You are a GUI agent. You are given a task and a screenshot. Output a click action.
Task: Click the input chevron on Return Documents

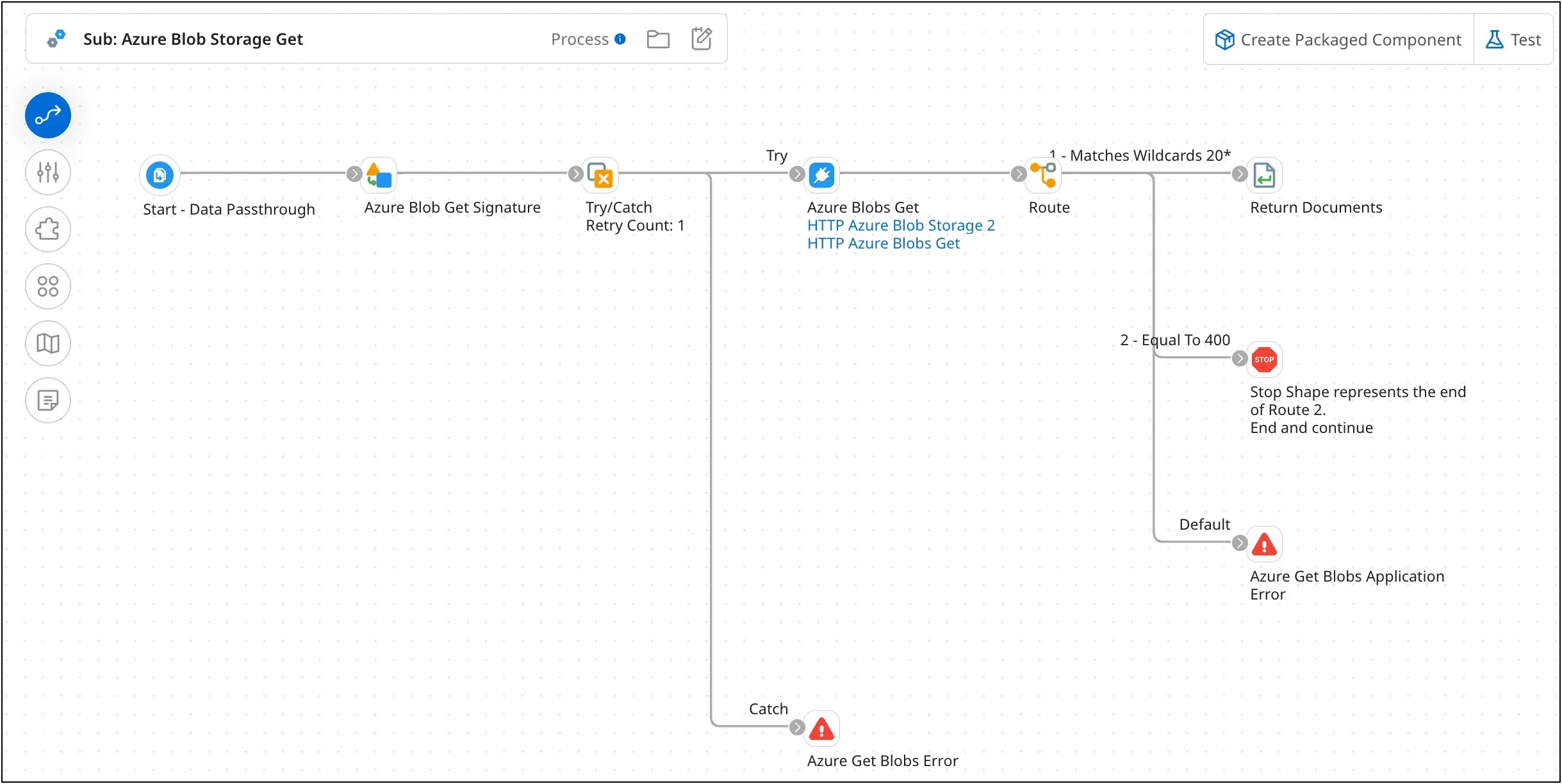coord(1239,173)
